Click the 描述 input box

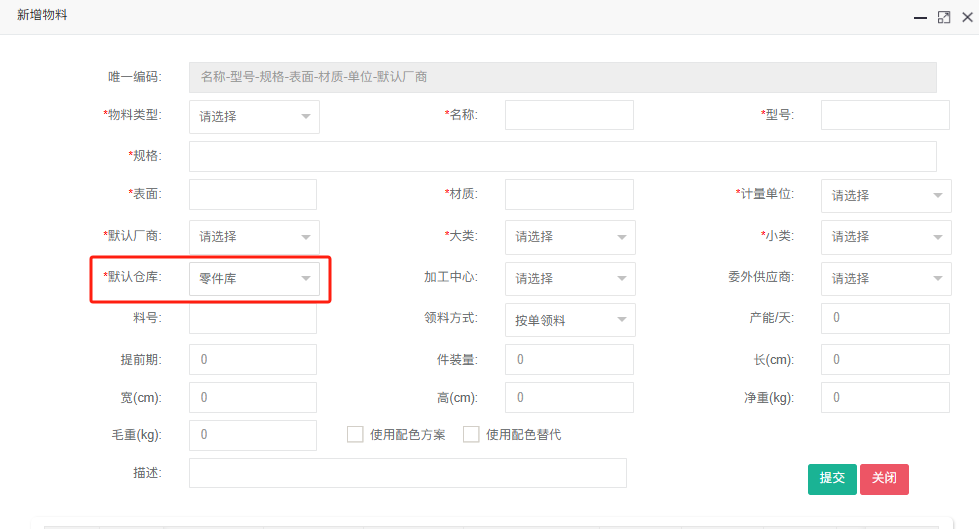(x=407, y=473)
